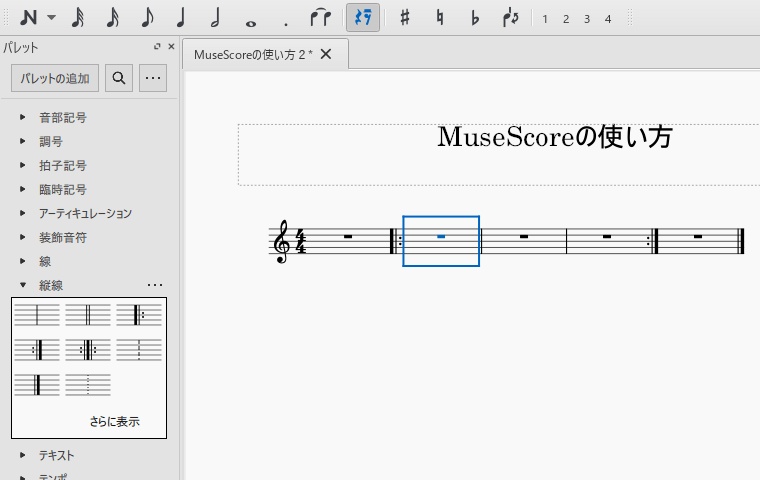Select the end repeat barline on staff
The image size is (760, 480).
652,241
